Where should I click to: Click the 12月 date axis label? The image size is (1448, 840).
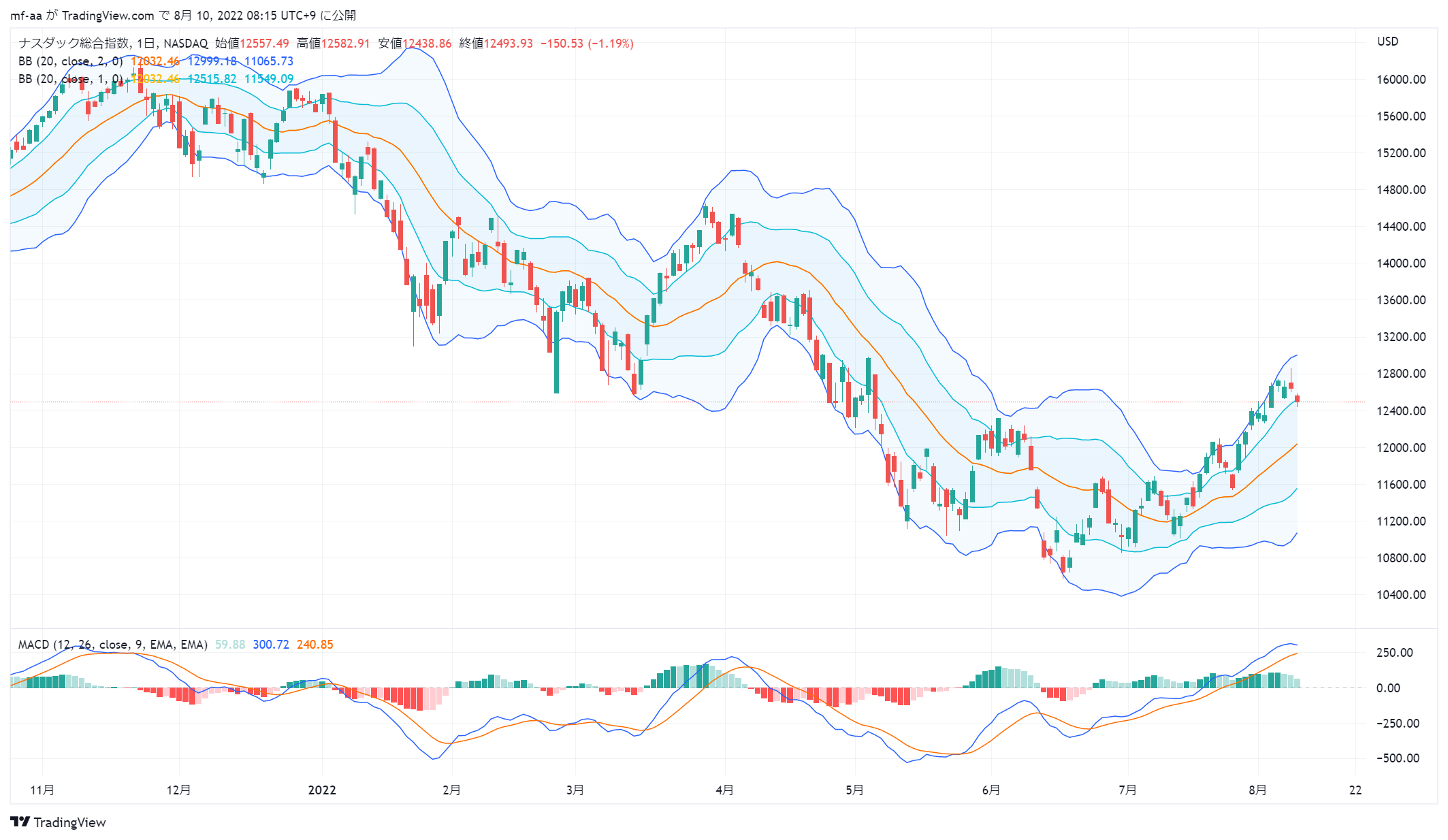click(178, 790)
